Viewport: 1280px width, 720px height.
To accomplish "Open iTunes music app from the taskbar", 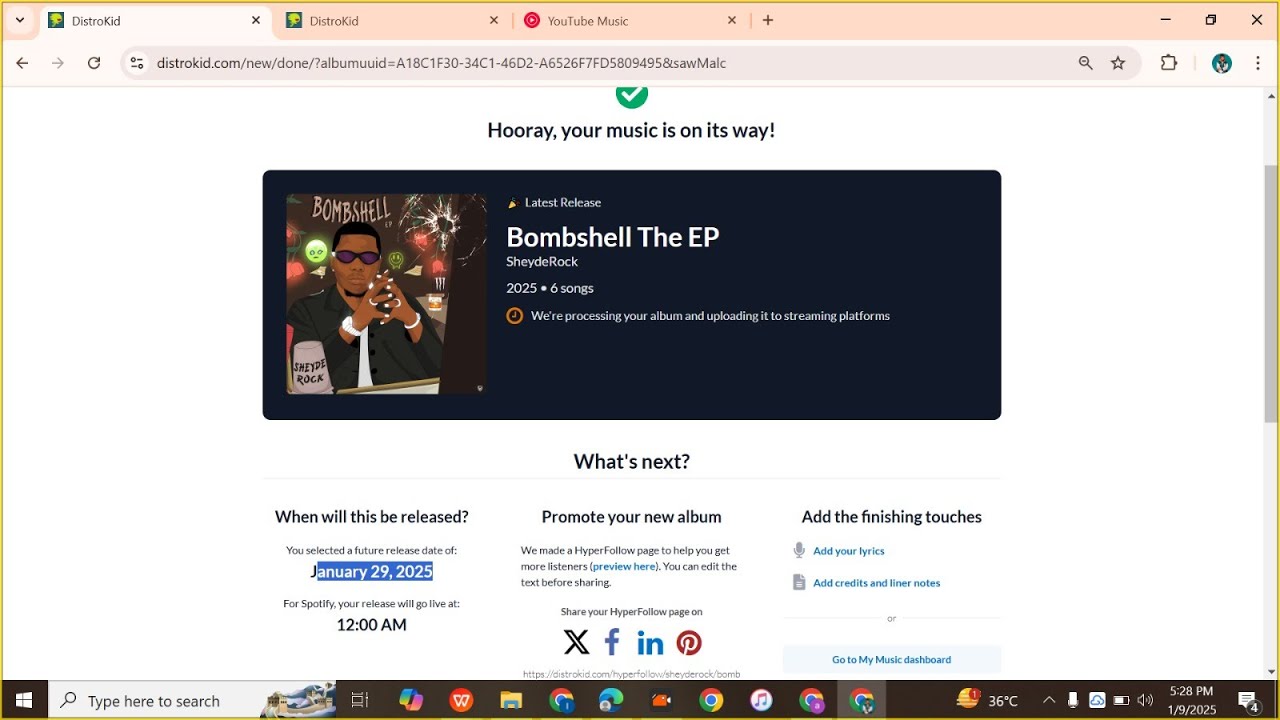I will (761, 700).
